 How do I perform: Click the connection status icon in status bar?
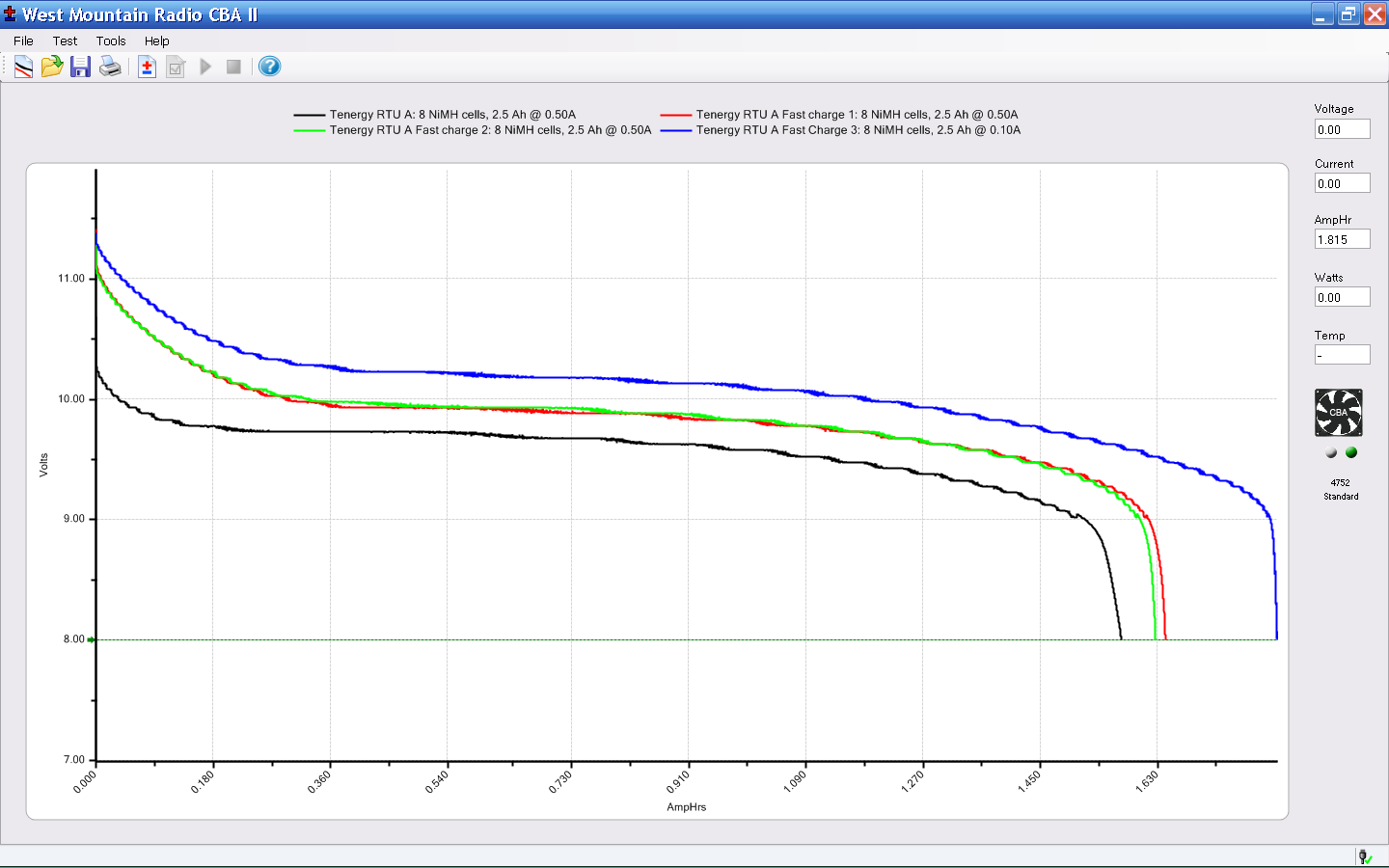(1365, 856)
